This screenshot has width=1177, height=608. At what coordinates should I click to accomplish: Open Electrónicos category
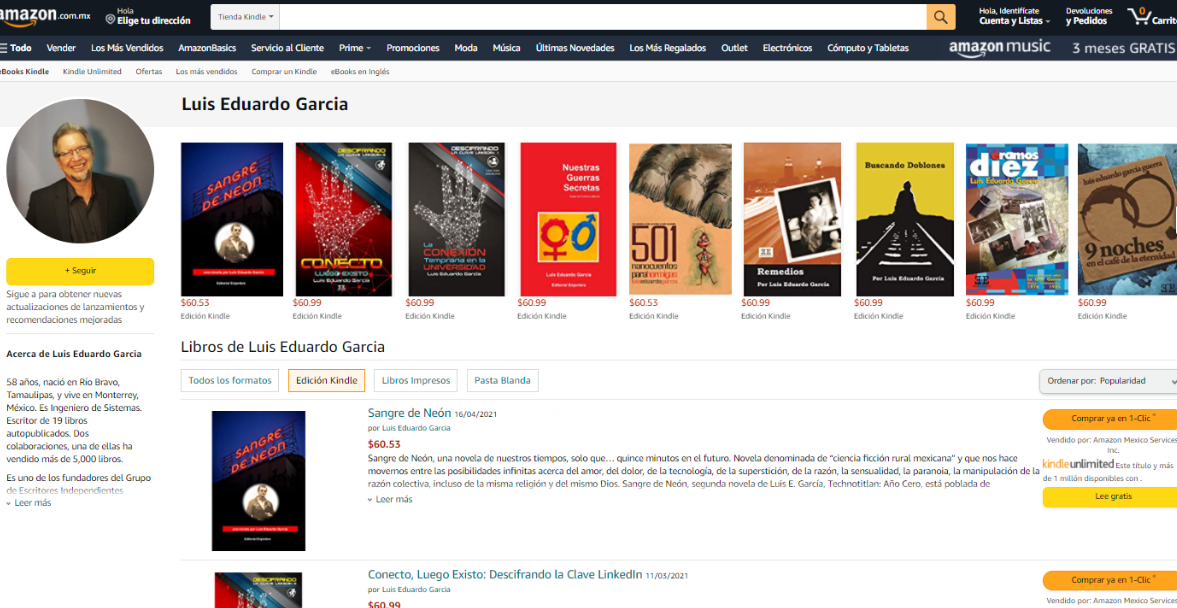pyautogui.click(x=787, y=48)
